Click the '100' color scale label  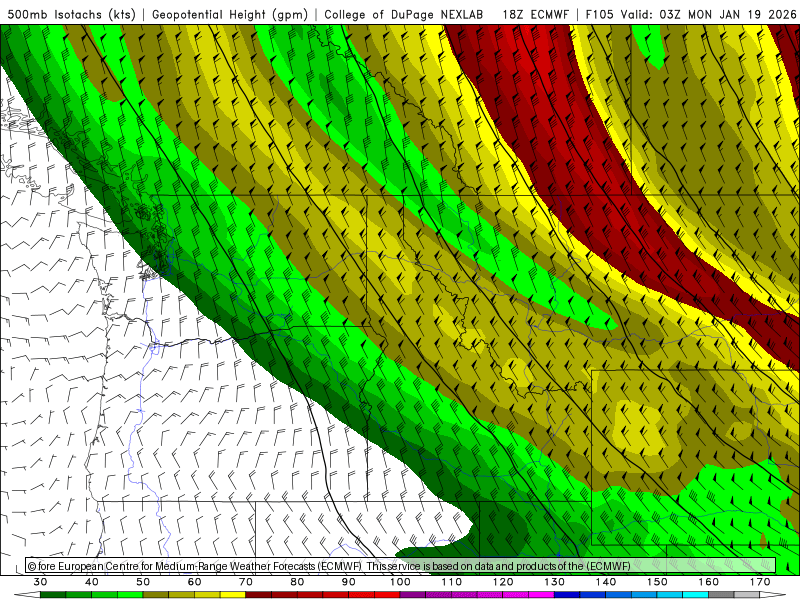400,582
